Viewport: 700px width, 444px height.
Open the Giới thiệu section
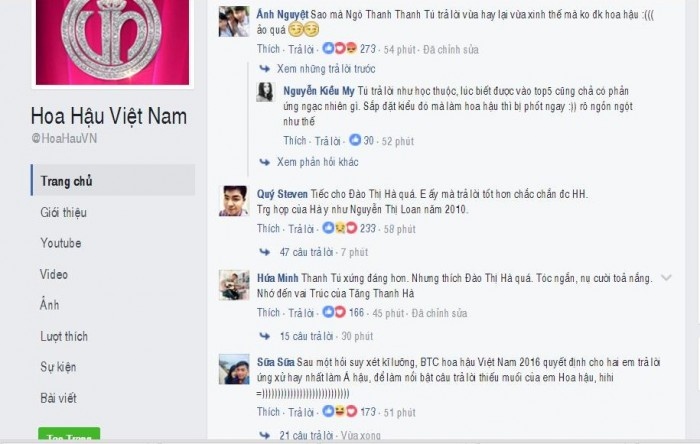pos(63,212)
